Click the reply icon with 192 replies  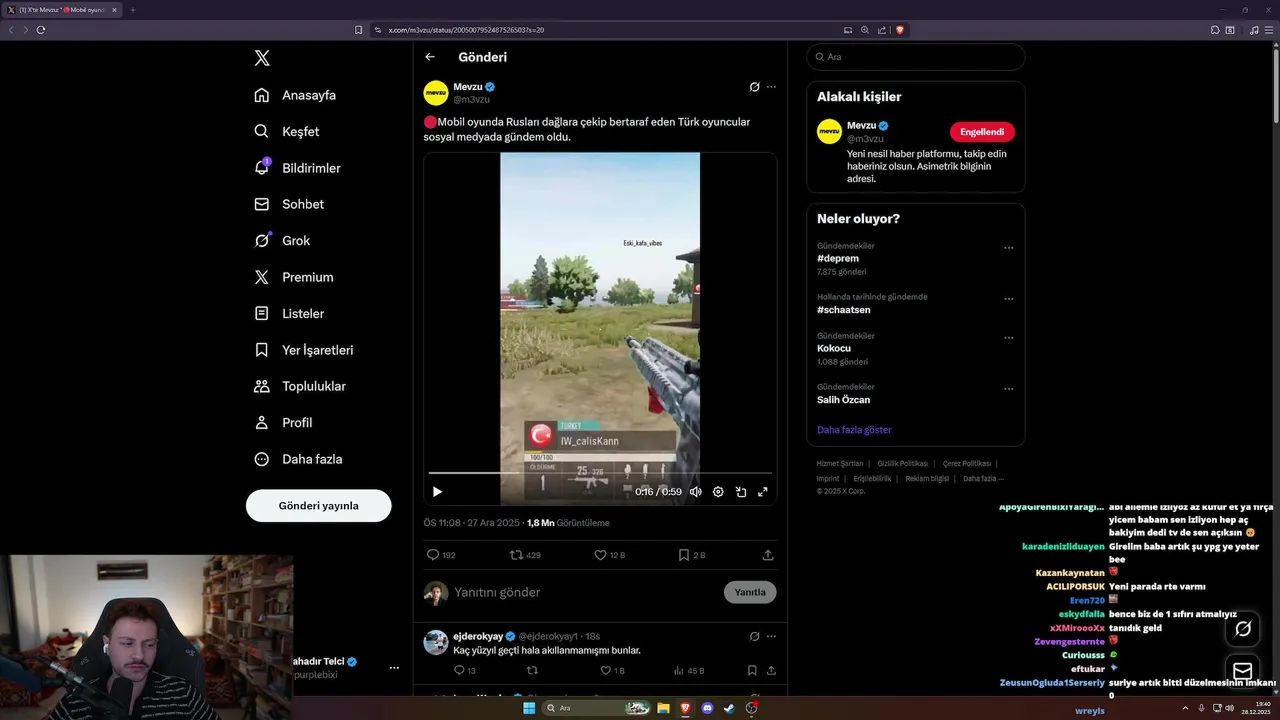[x=441, y=555]
